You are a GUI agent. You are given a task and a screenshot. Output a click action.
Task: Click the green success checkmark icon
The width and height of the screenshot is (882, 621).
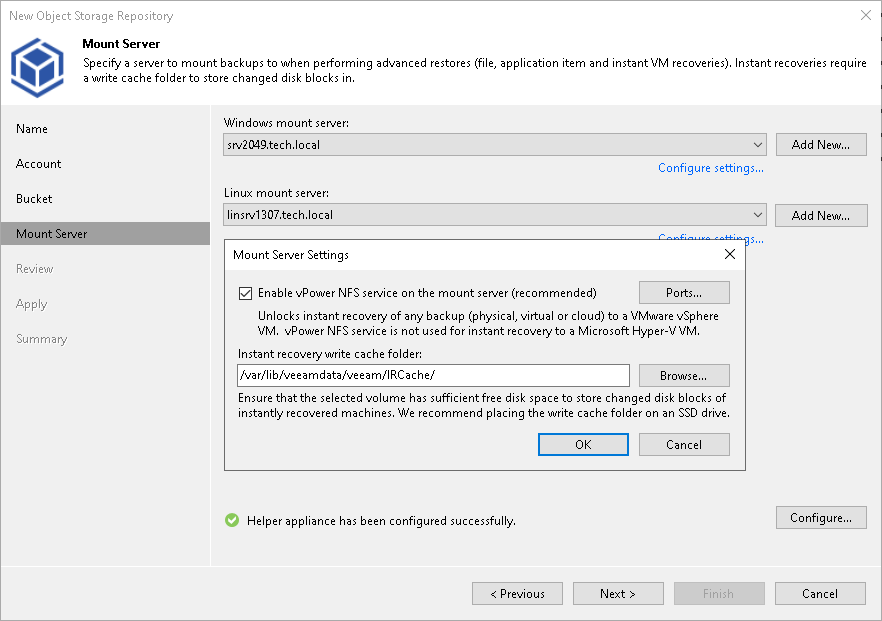pos(232,520)
